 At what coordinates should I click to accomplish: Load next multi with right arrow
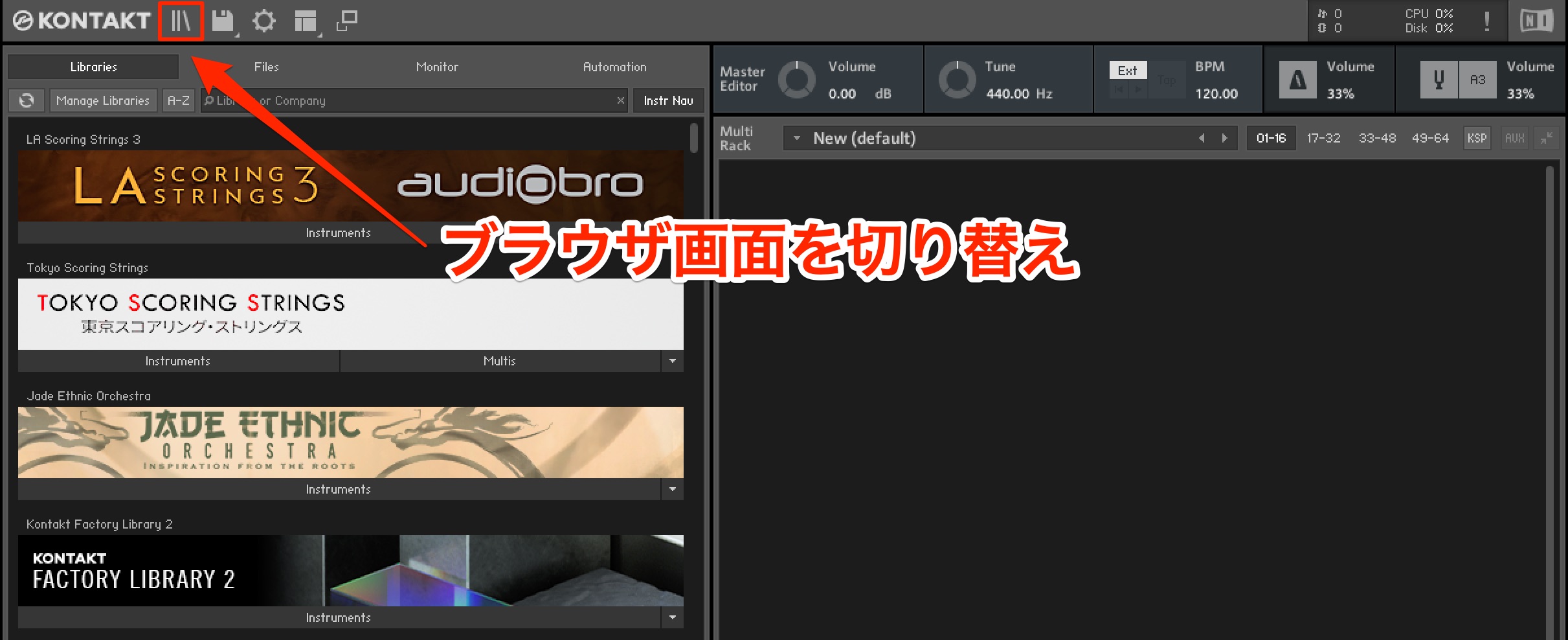coord(1224,138)
